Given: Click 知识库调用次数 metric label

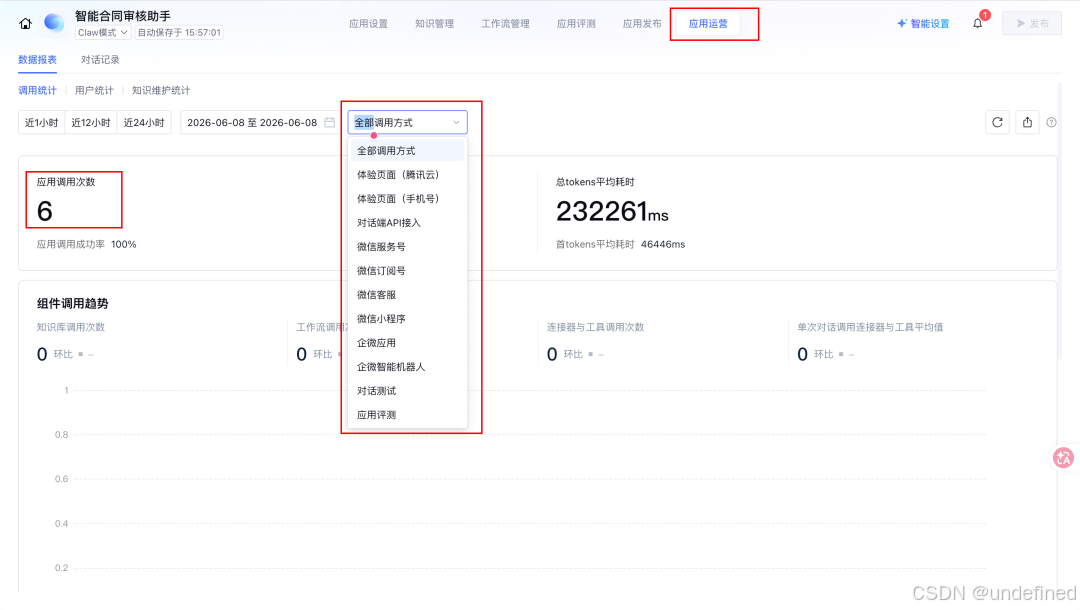Looking at the screenshot, I should pyautogui.click(x=70, y=327).
